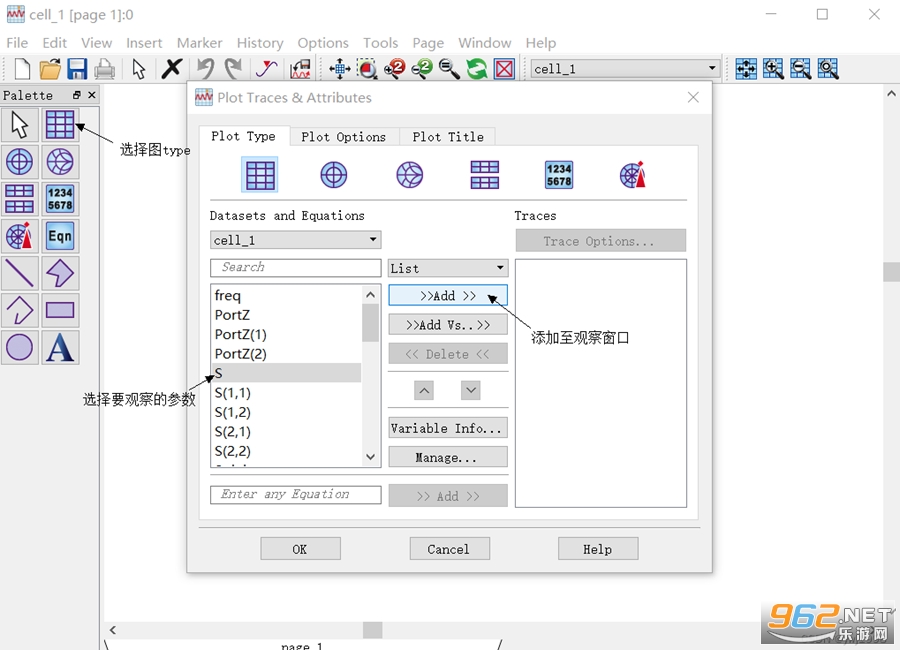The width and height of the screenshot is (900, 650).
Task: Close the Palette panel with its X
Action: [92, 95]
